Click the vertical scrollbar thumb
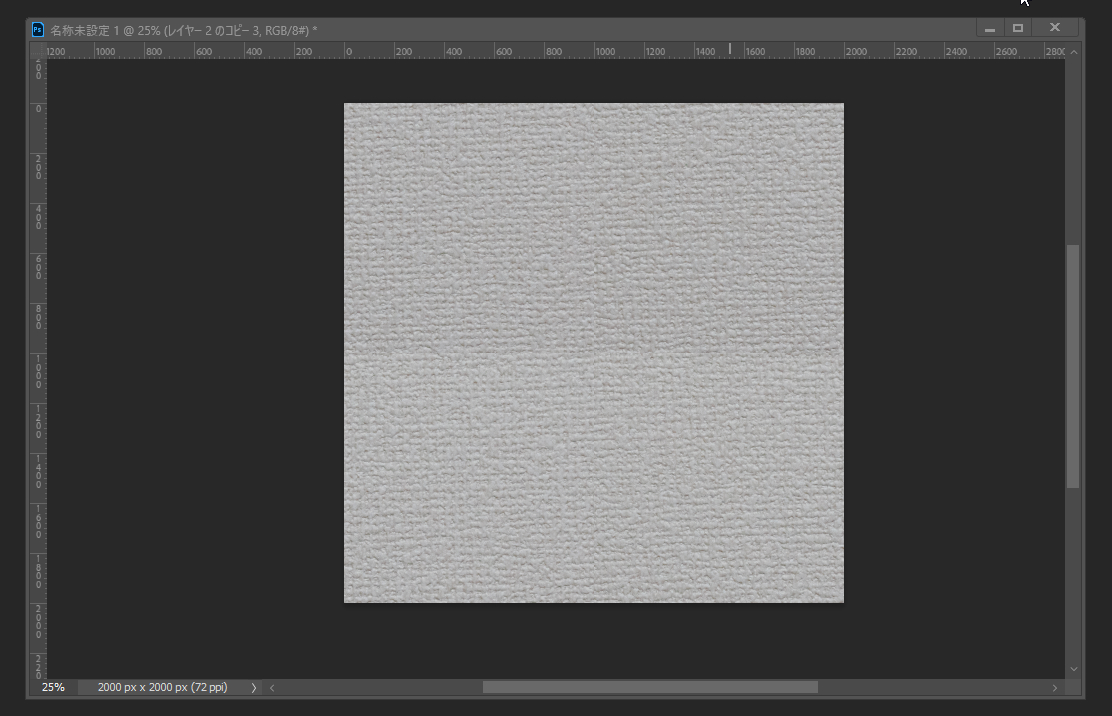Image resolution: width=1112 pixels, height=716 pixels. pyautogui.click(x=1074, y=365)
